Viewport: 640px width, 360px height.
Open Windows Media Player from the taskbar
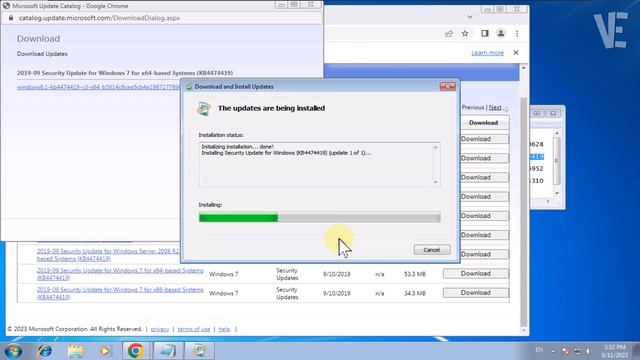[x=105, y=351]
